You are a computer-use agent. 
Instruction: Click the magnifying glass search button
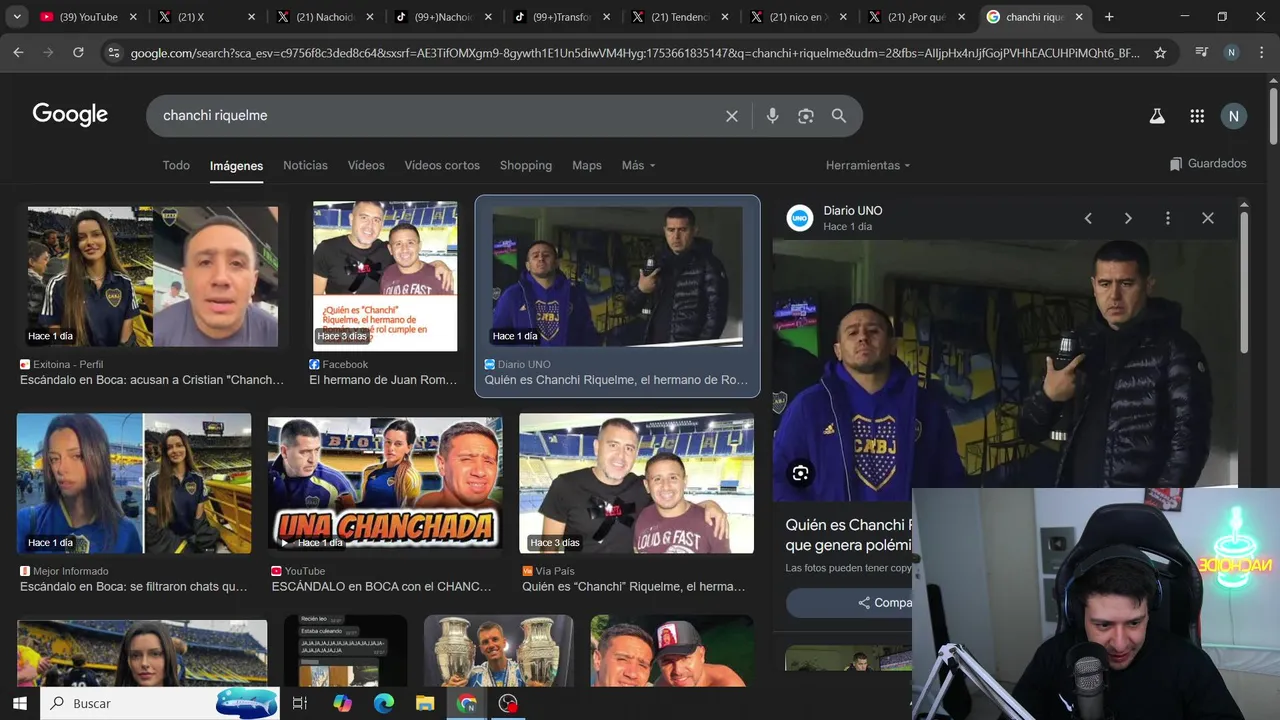click(x=839, y=116)
